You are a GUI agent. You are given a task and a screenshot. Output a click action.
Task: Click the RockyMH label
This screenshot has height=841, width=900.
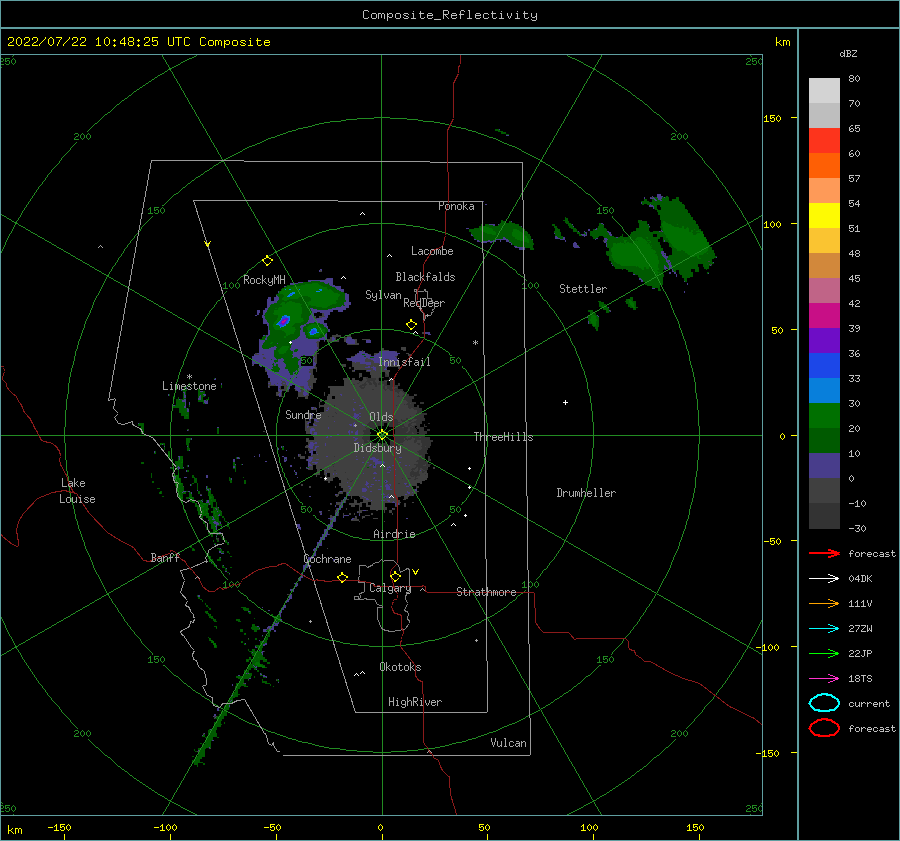click(x=264, y=280)
